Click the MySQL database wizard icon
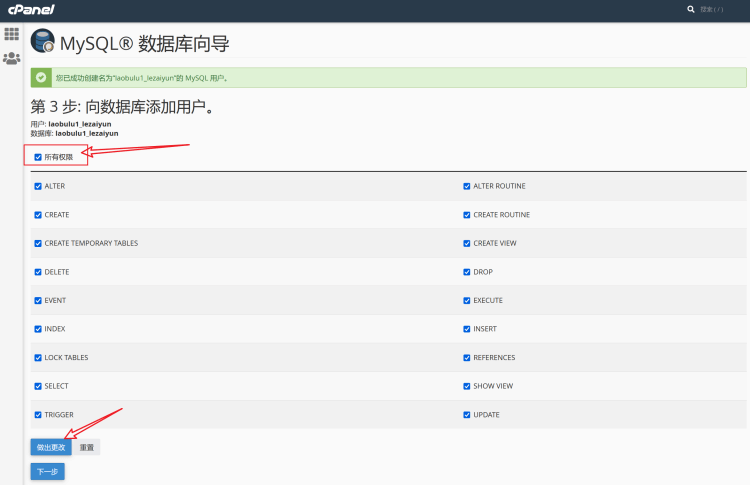750x485 pixels. coord(43,41)
